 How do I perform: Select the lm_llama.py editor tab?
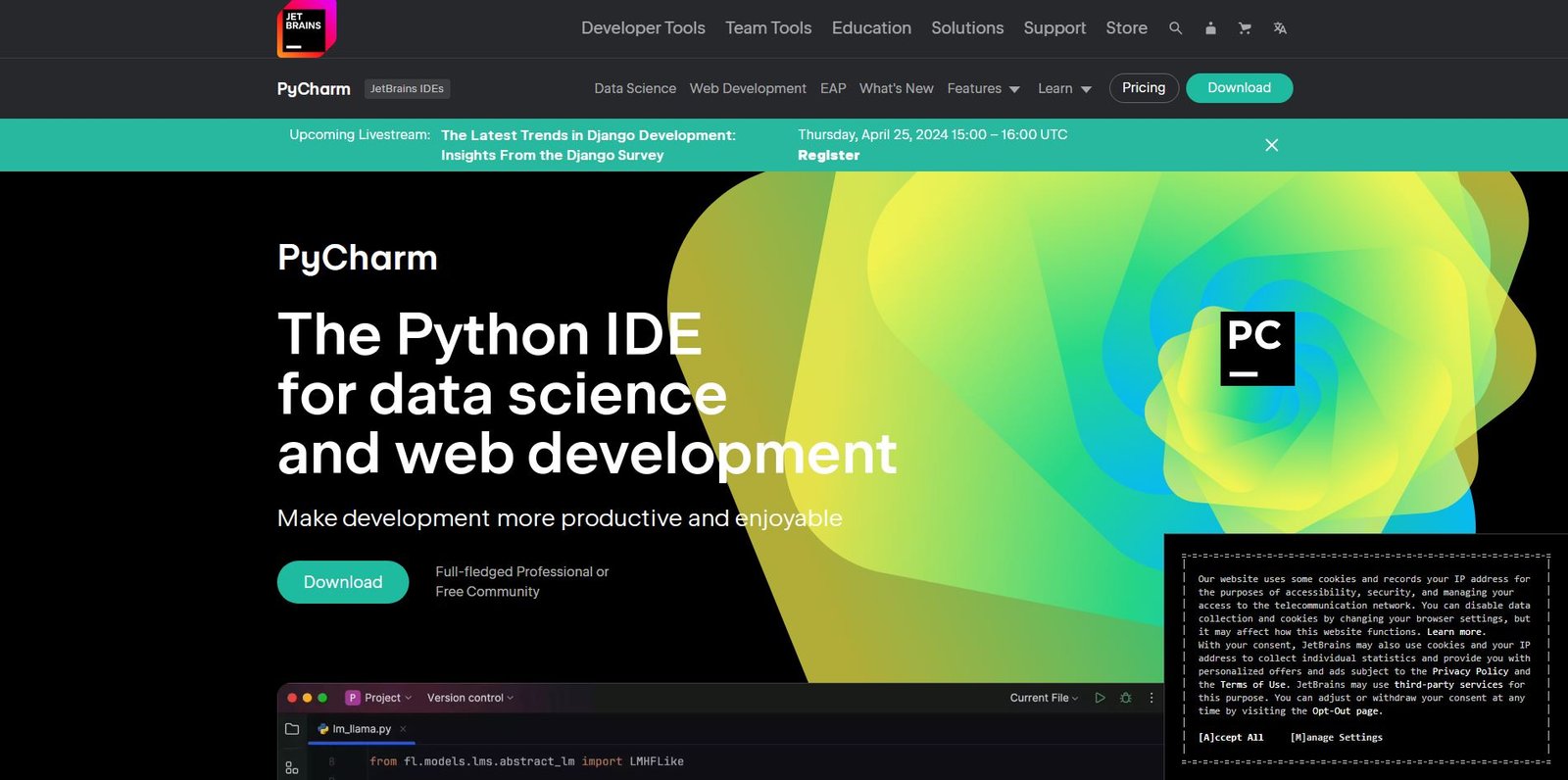pyautogui.click(x=362, y=729)
